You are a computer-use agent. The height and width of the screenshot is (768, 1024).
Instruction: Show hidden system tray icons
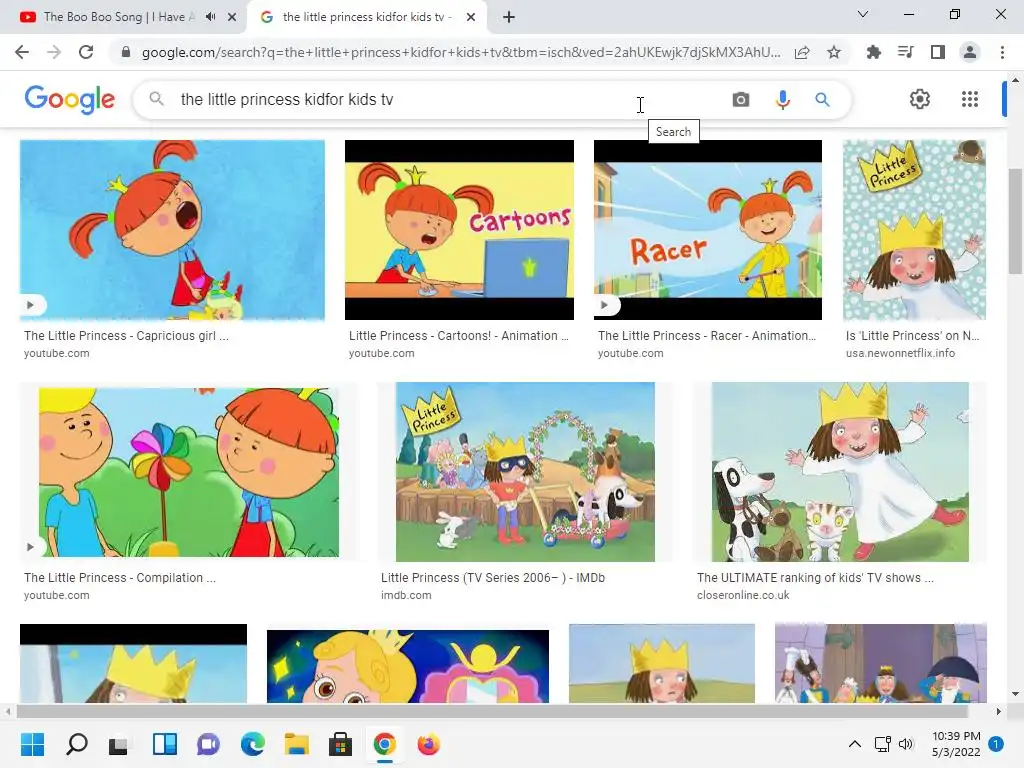click(x=854, y=744)
